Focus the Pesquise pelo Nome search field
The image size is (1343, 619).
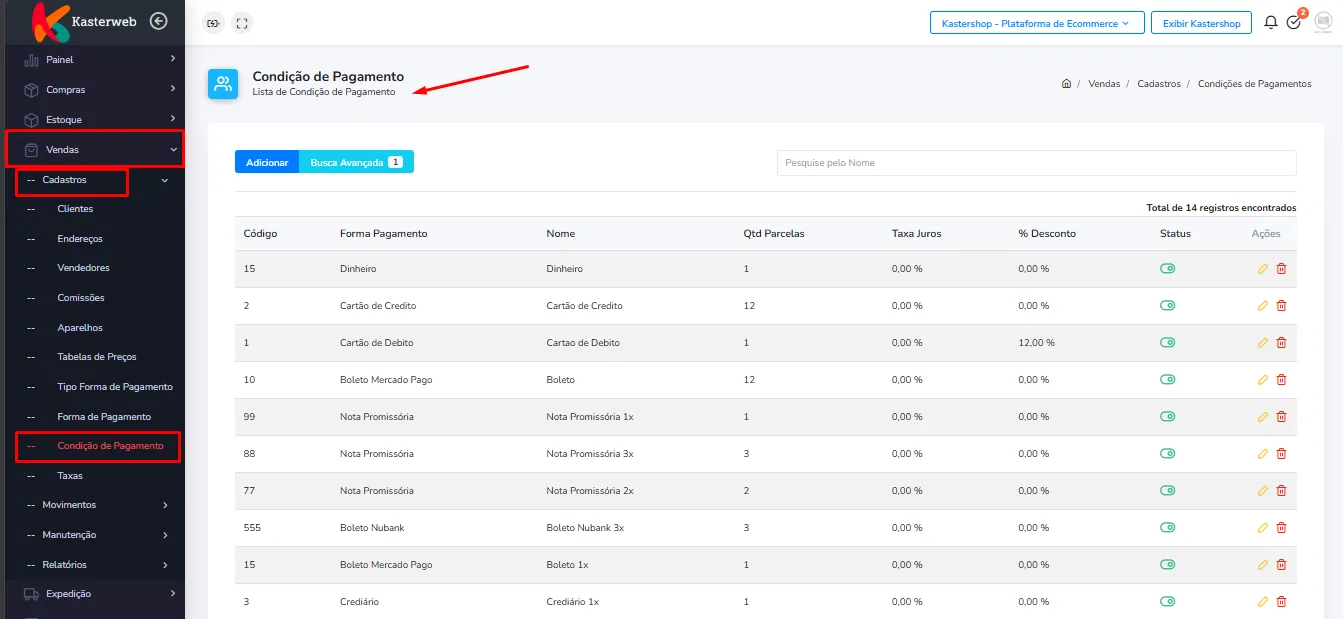(1036, 163)
